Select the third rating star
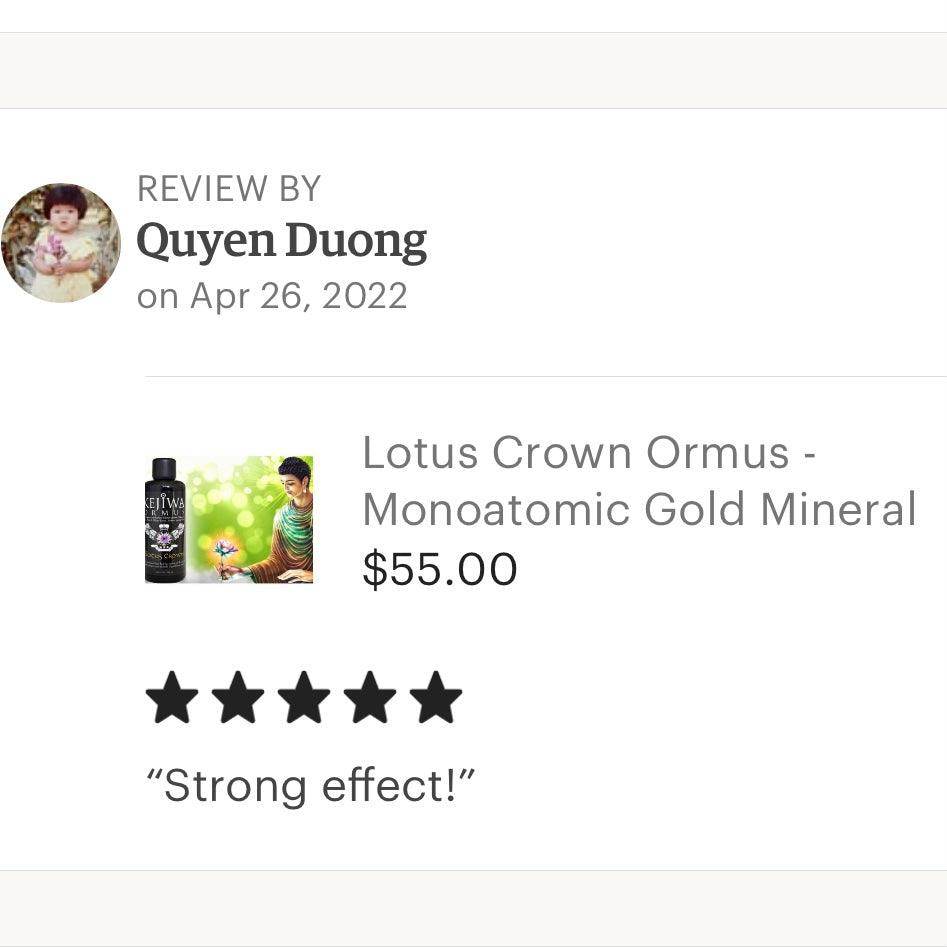947x947 pixels. (x=304, y=698)
